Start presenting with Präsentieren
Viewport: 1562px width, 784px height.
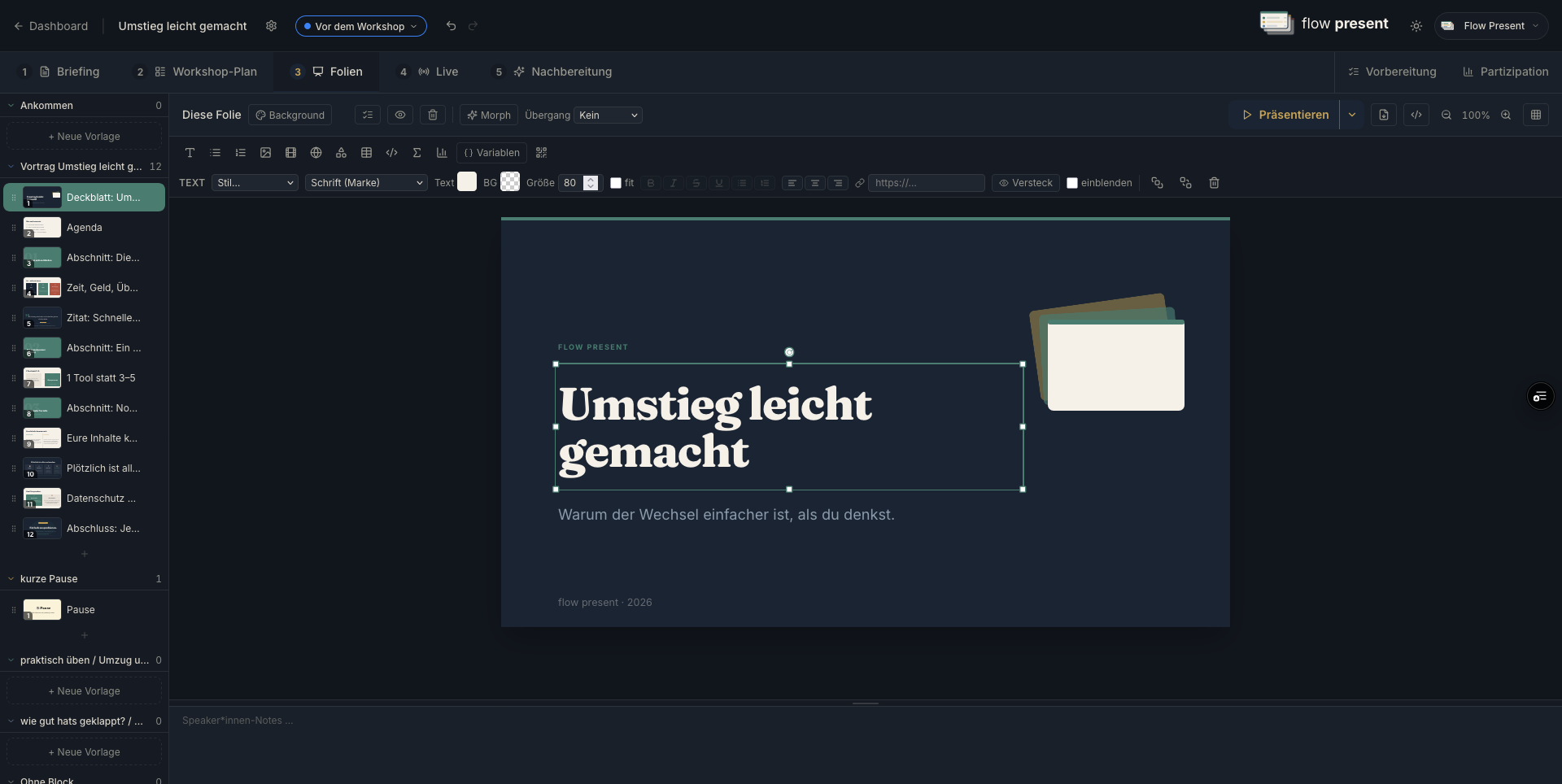[1285, 115]
